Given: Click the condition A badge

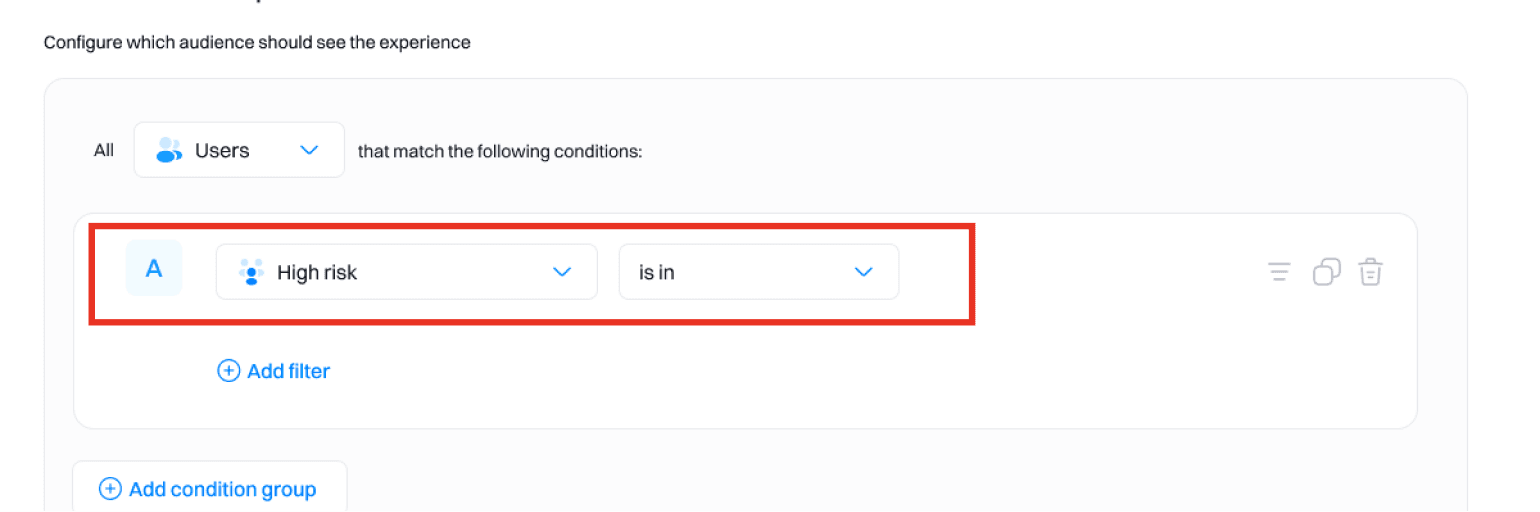Looking at the screenshot, I should click(154, 268).
